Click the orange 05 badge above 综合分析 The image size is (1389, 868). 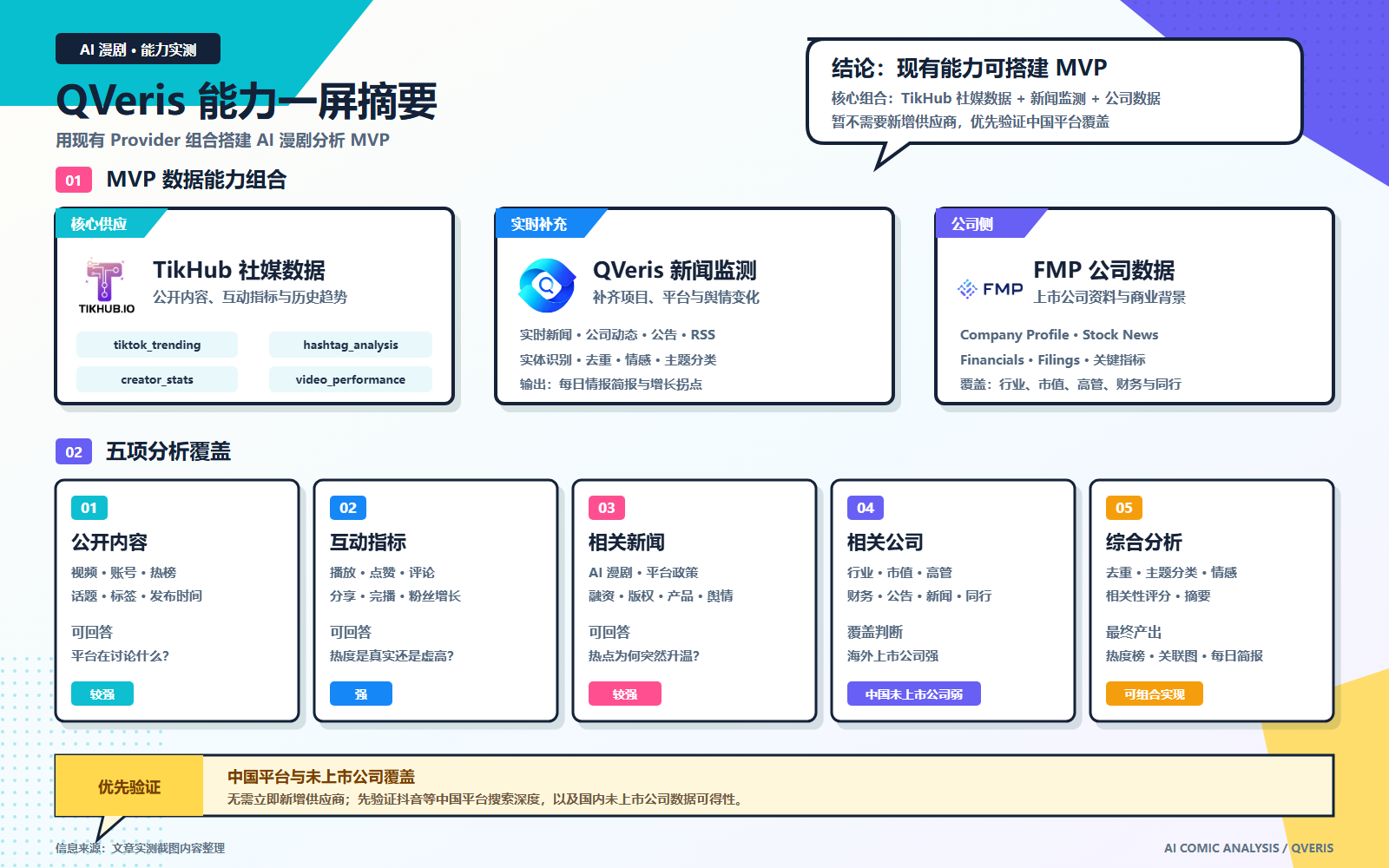[1124, 508]
